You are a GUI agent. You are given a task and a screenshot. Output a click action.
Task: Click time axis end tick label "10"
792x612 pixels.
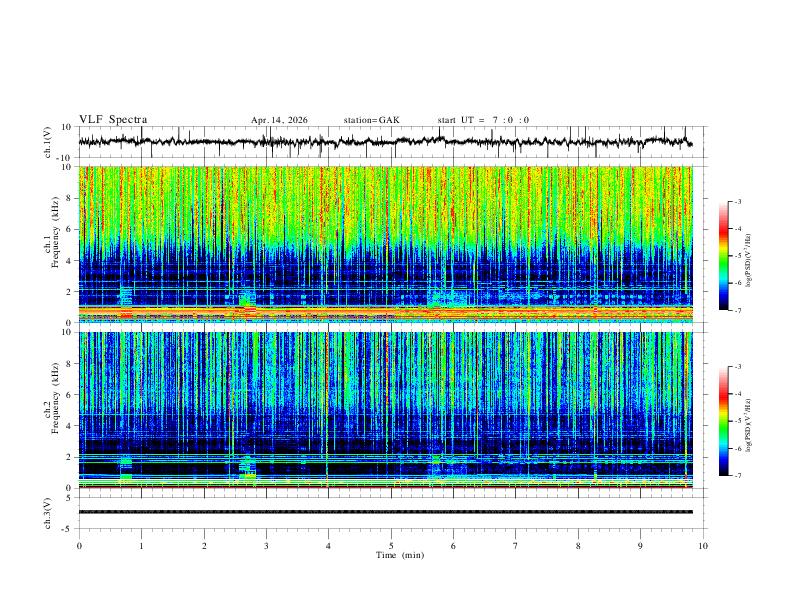[703, 546]
